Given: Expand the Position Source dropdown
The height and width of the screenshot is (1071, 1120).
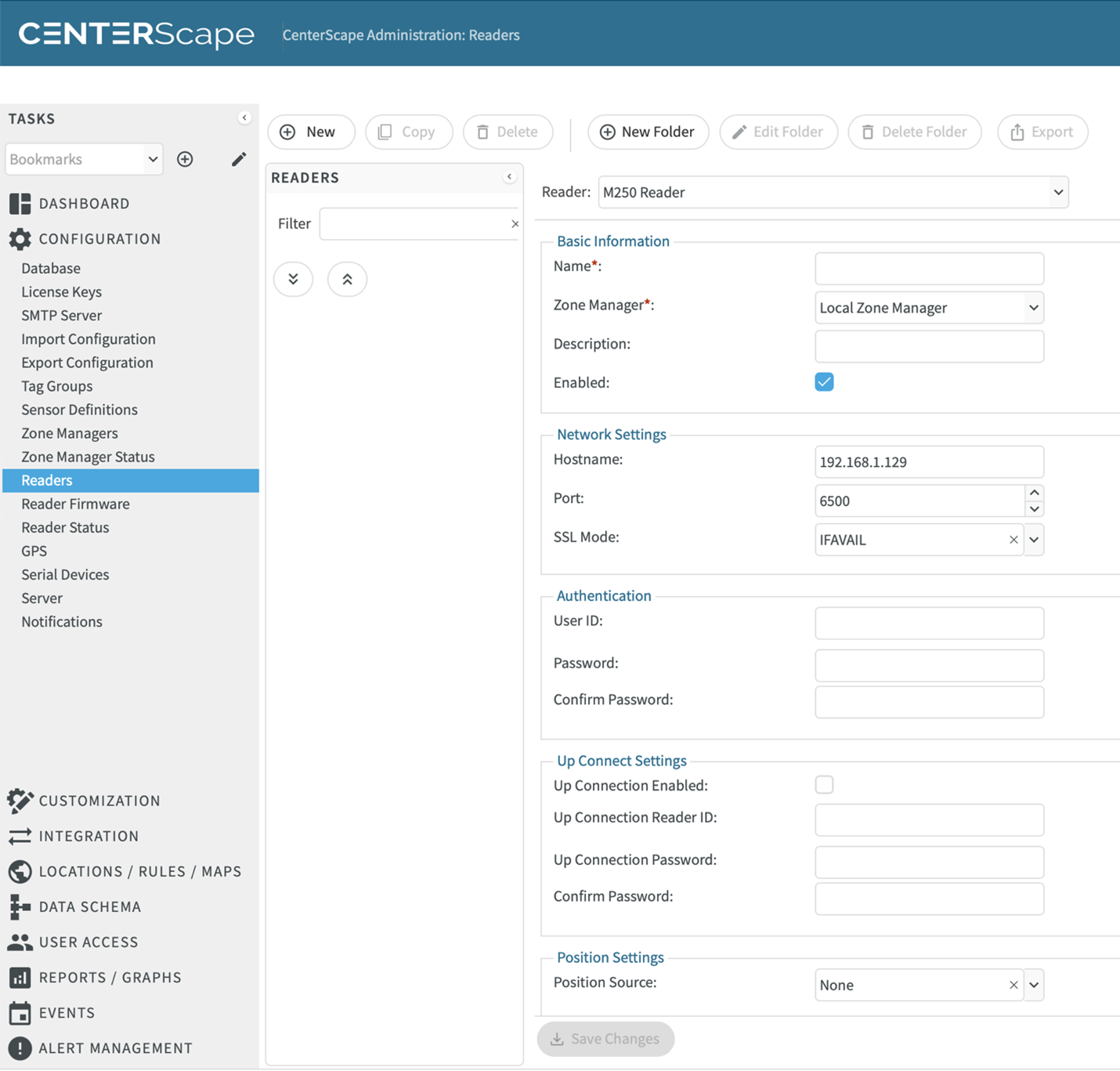Looking at the screenshot, I should 1034,985.
